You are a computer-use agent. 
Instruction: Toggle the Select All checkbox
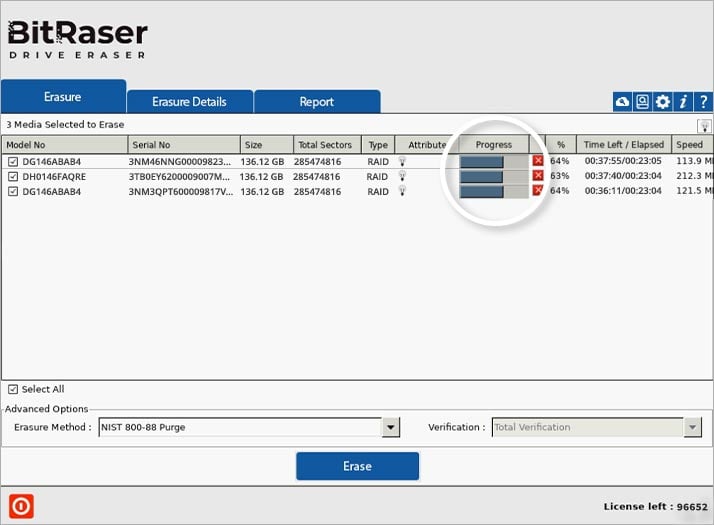13,389
